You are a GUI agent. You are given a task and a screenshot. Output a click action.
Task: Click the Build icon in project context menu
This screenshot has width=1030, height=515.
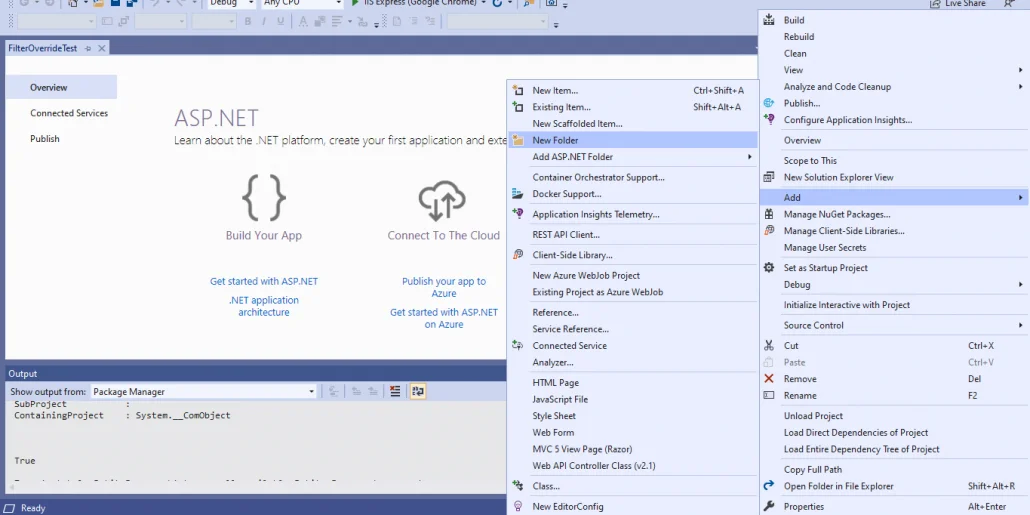[x=769, y=20]
